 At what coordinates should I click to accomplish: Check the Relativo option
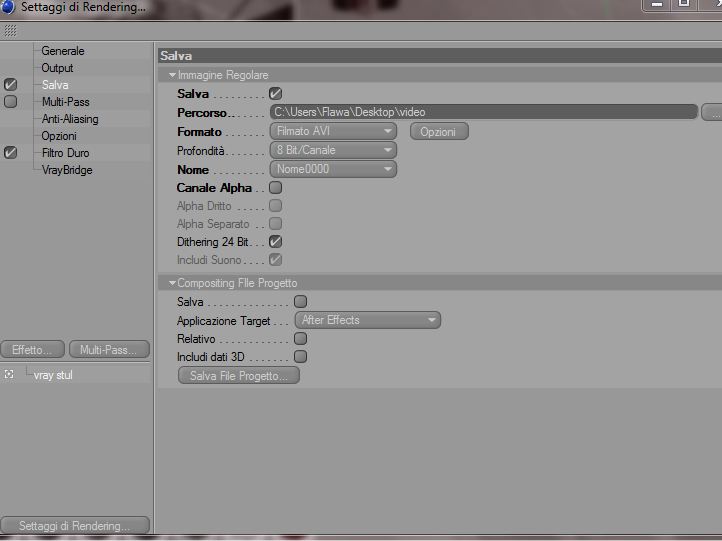tap(300, 338)
